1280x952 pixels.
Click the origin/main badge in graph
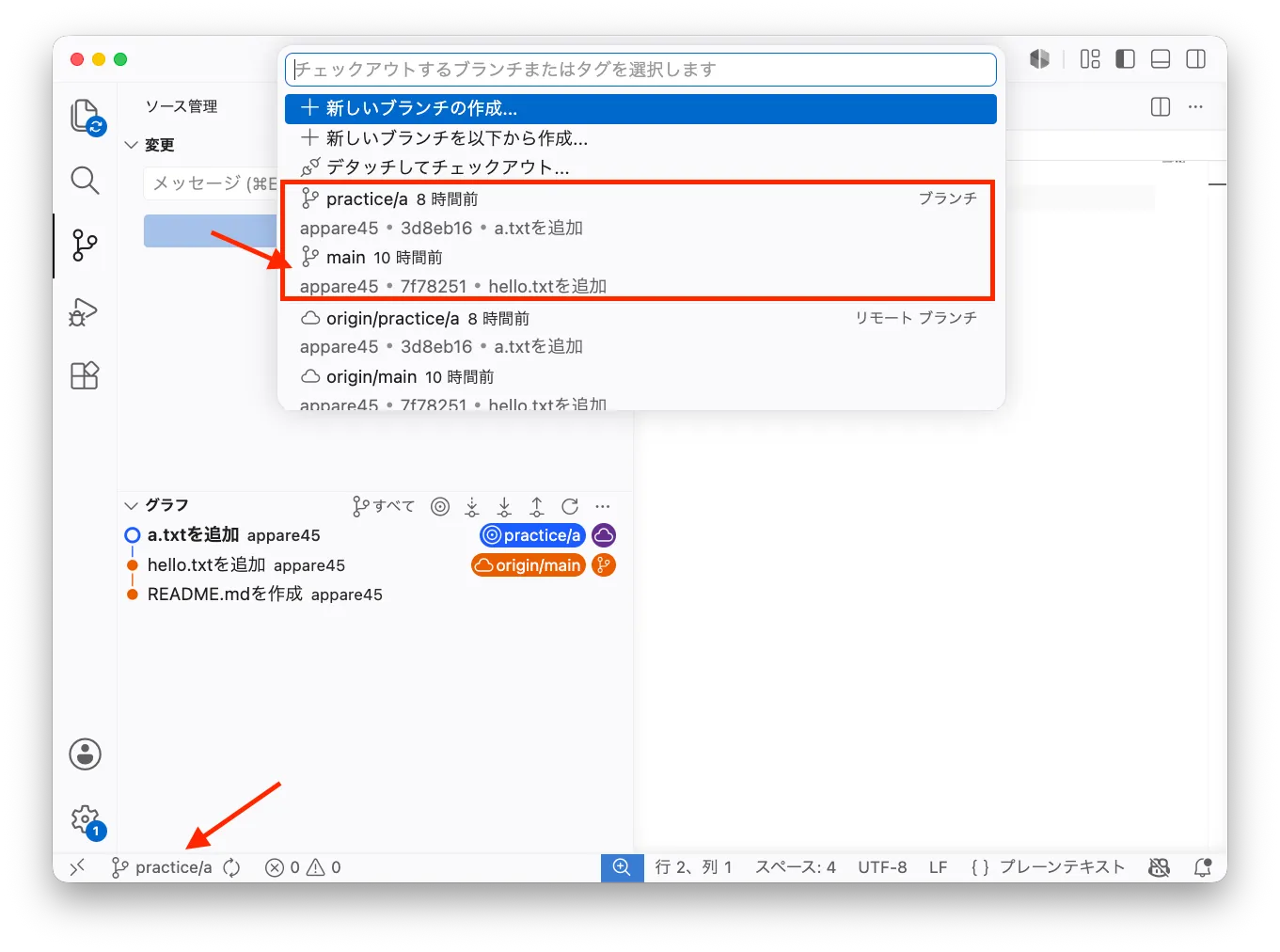click(x=529, y=565)
